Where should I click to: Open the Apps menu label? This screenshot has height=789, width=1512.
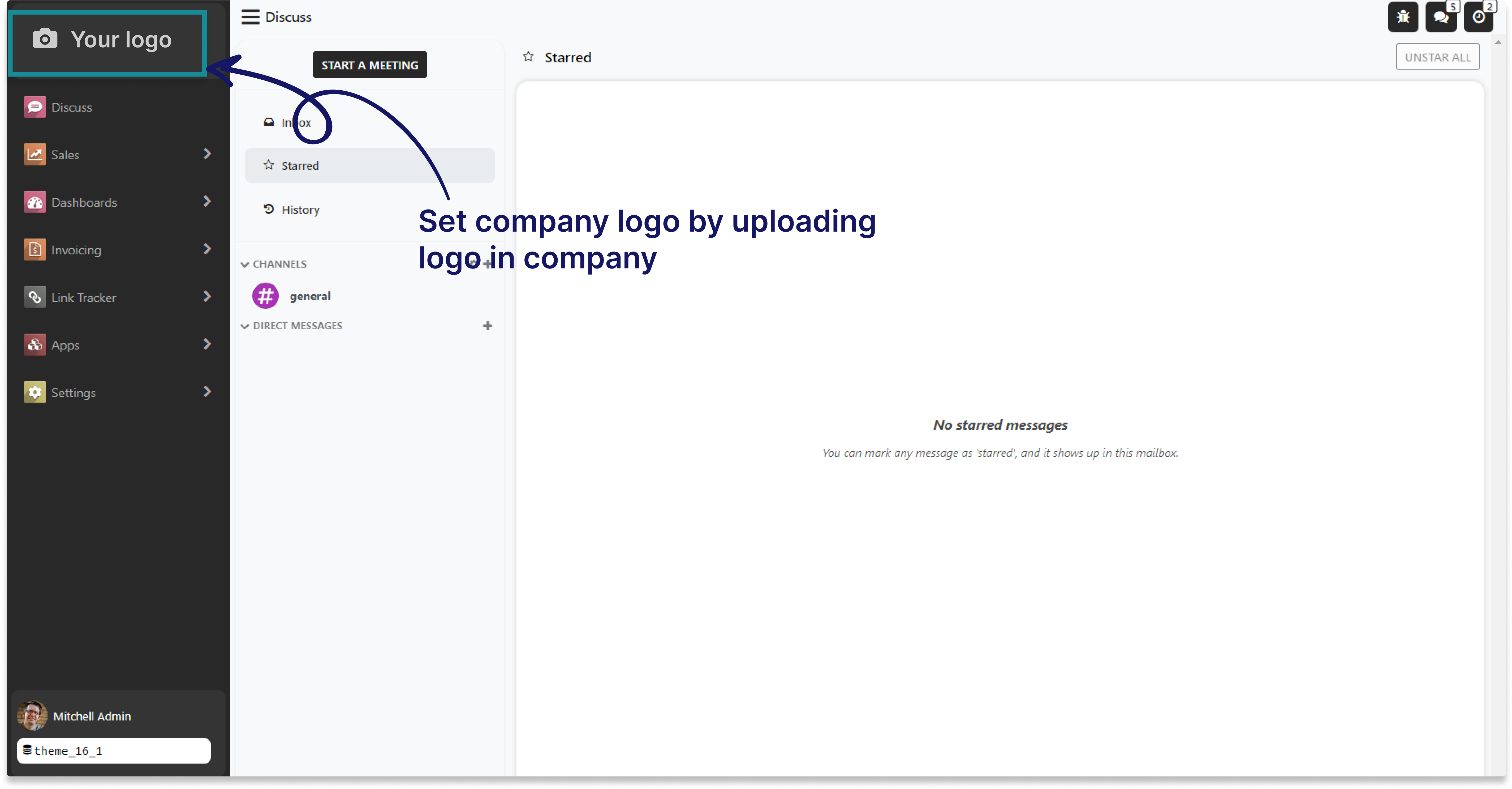tap(65, 346)
